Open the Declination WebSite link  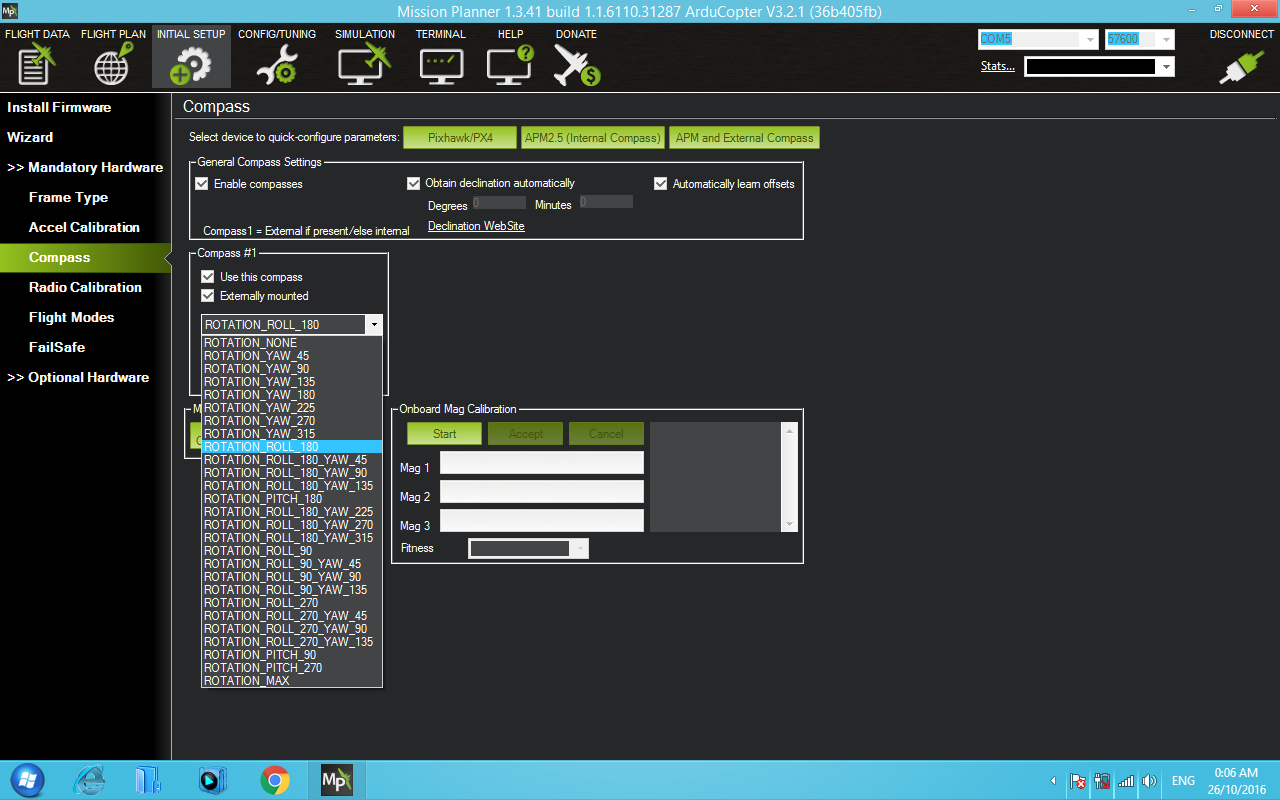476,226
